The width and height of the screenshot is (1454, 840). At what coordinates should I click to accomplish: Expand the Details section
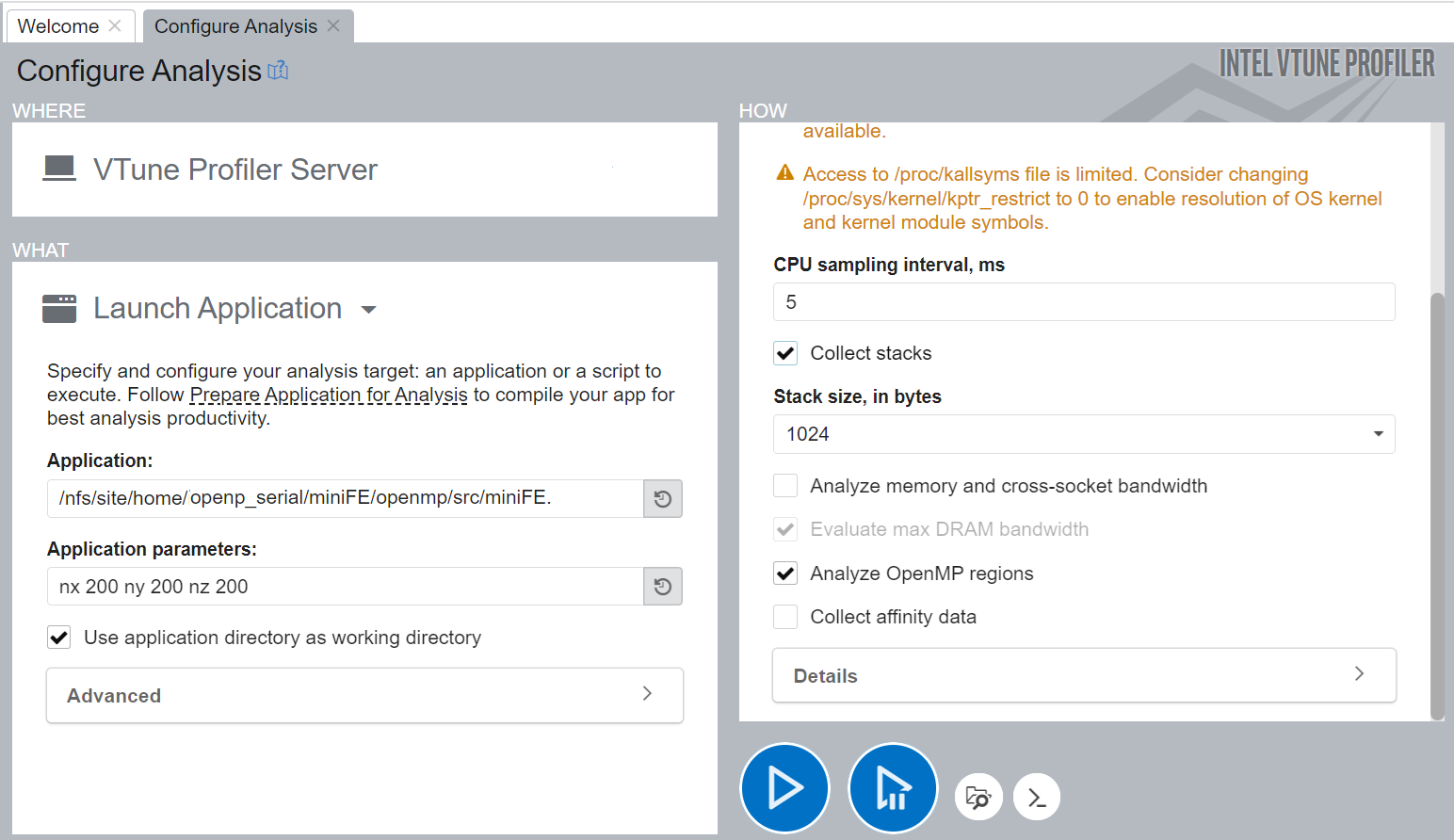pos(1083,675)
